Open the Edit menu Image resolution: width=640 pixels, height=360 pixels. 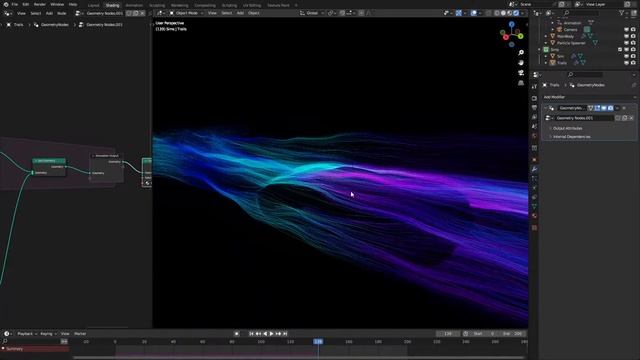pyautogui.click(x=26, y=4)
